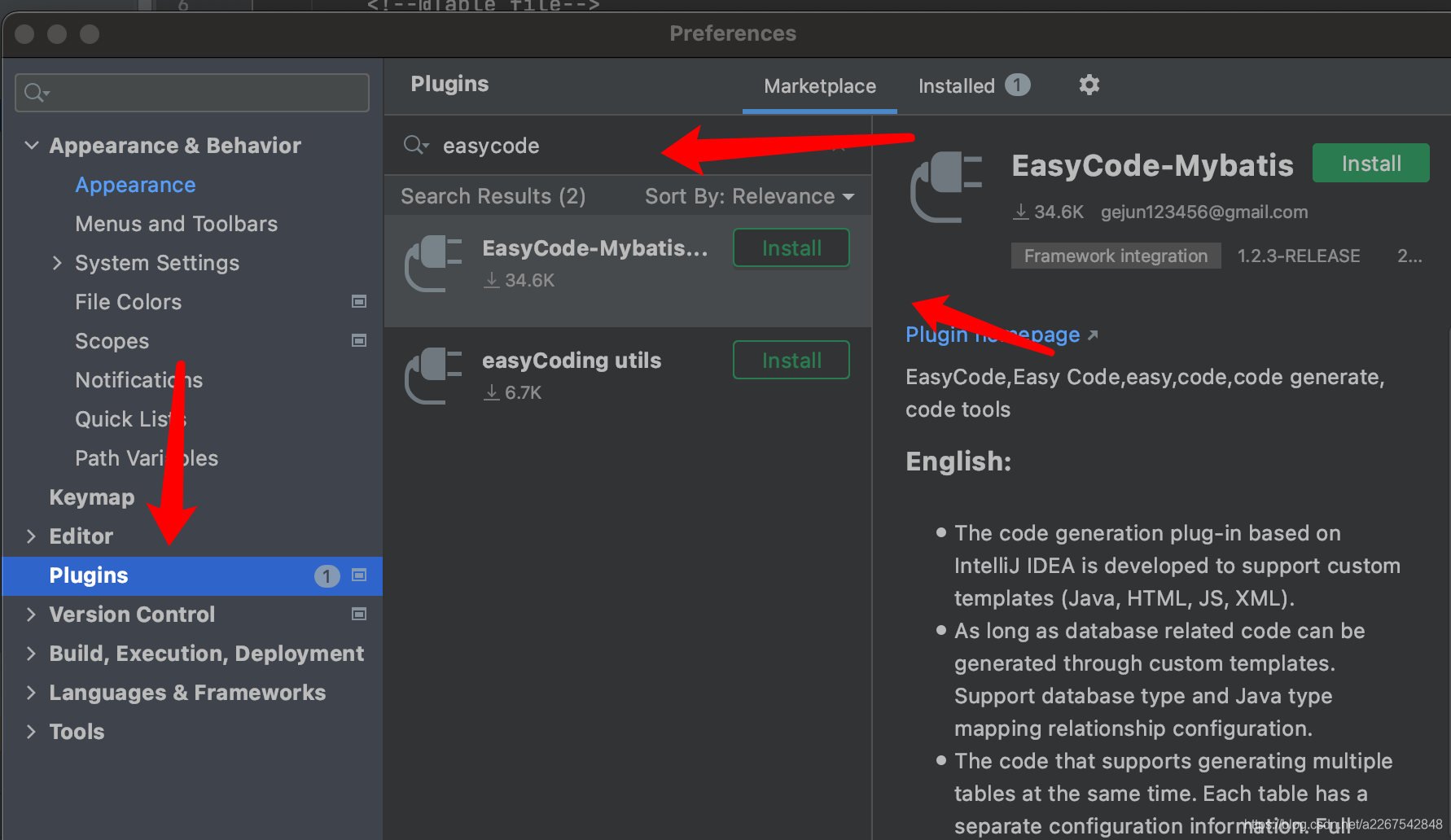This screenshot has height=840, width=1451.
Task: Select Keymap in the settings sidebar
Action: coord(91,497)
